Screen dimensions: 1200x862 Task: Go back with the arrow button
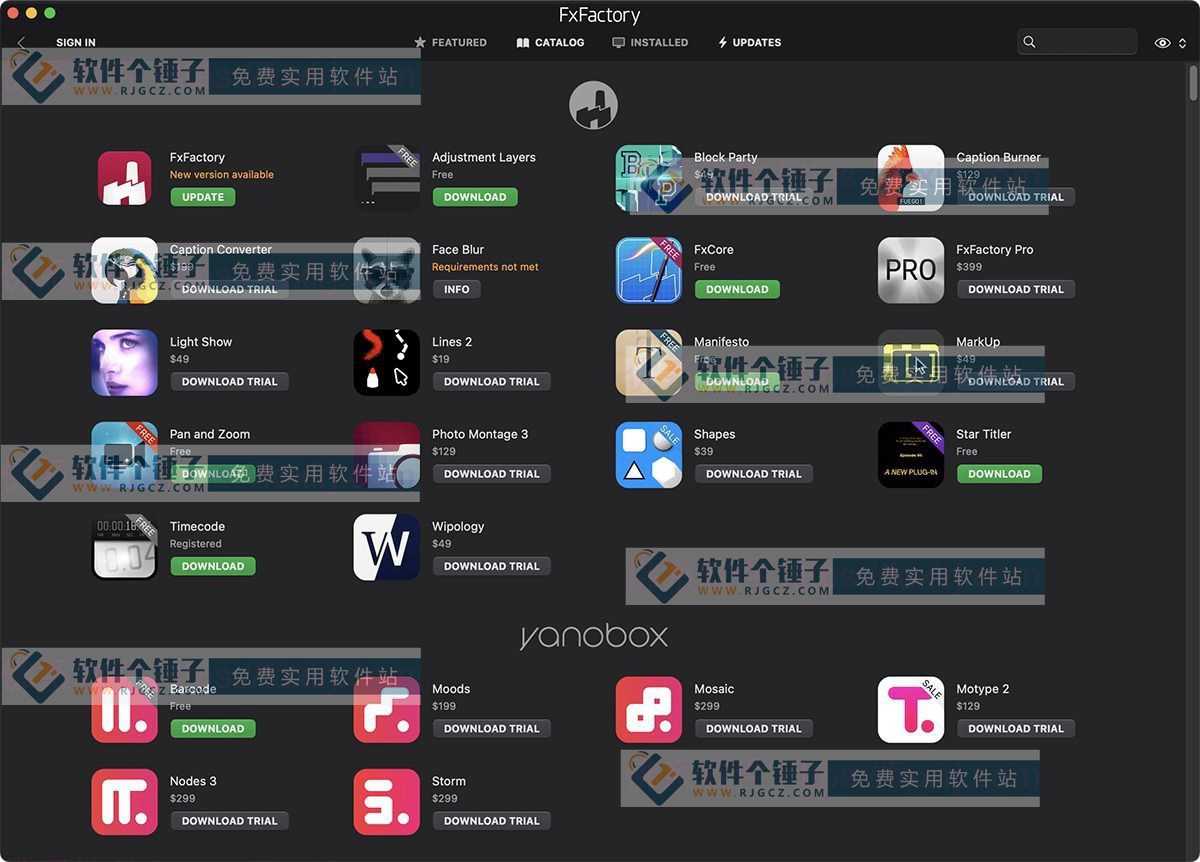click(22, 42)
